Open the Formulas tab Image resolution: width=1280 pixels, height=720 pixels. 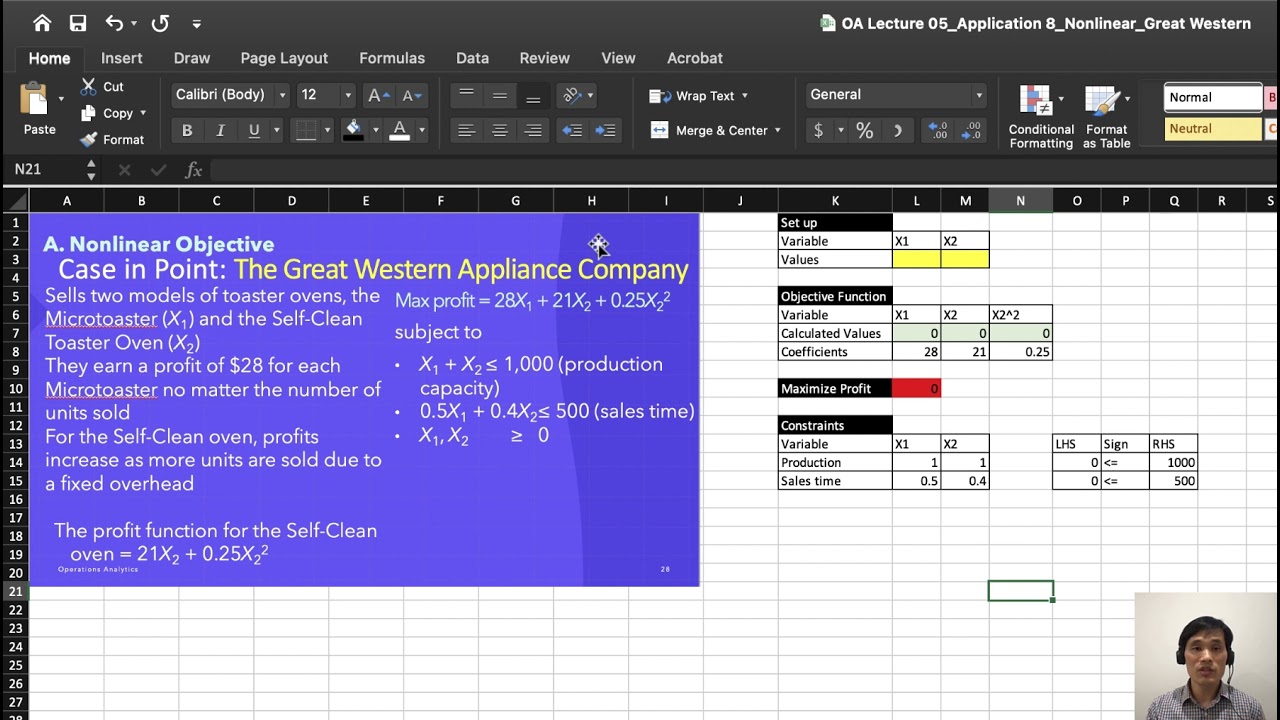coord(392,58)
